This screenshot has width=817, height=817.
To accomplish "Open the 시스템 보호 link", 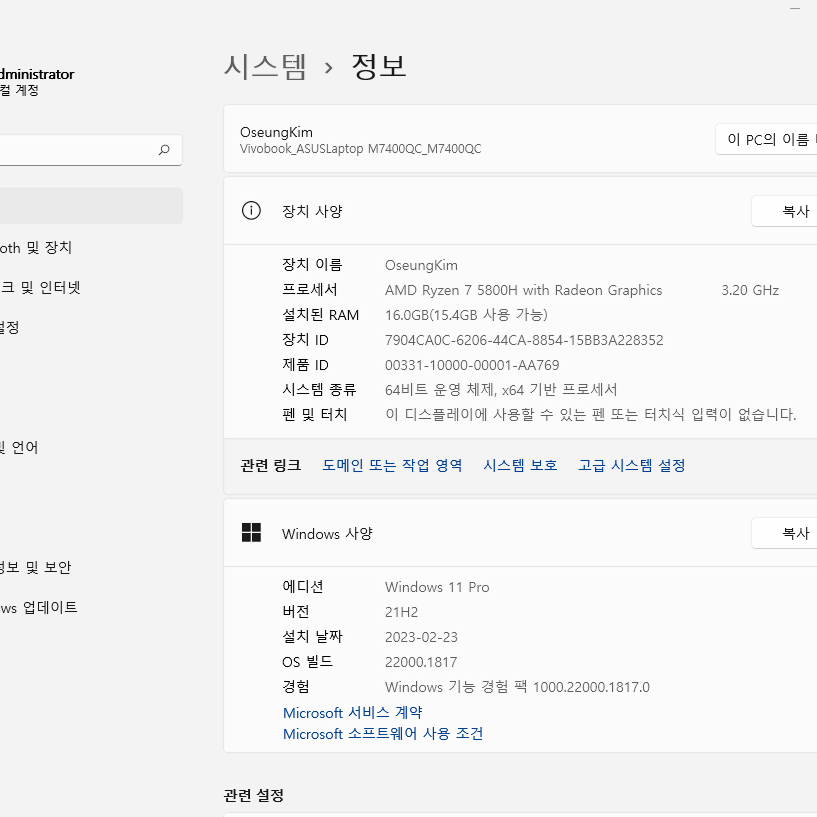I will 520,465.
